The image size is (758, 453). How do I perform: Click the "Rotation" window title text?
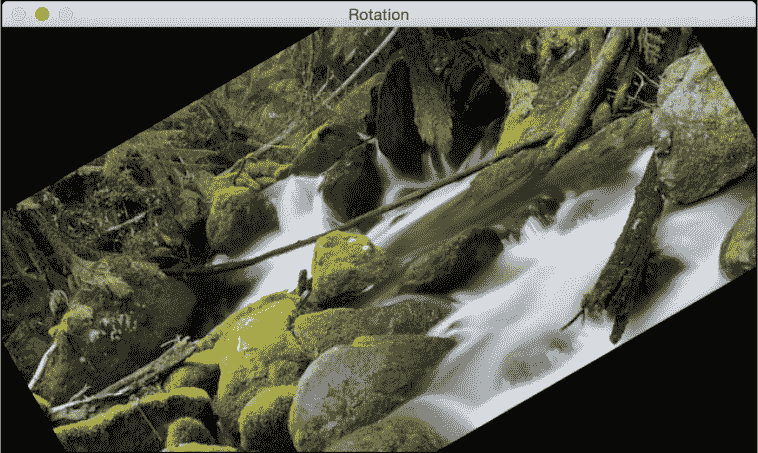tap(378, 14)
